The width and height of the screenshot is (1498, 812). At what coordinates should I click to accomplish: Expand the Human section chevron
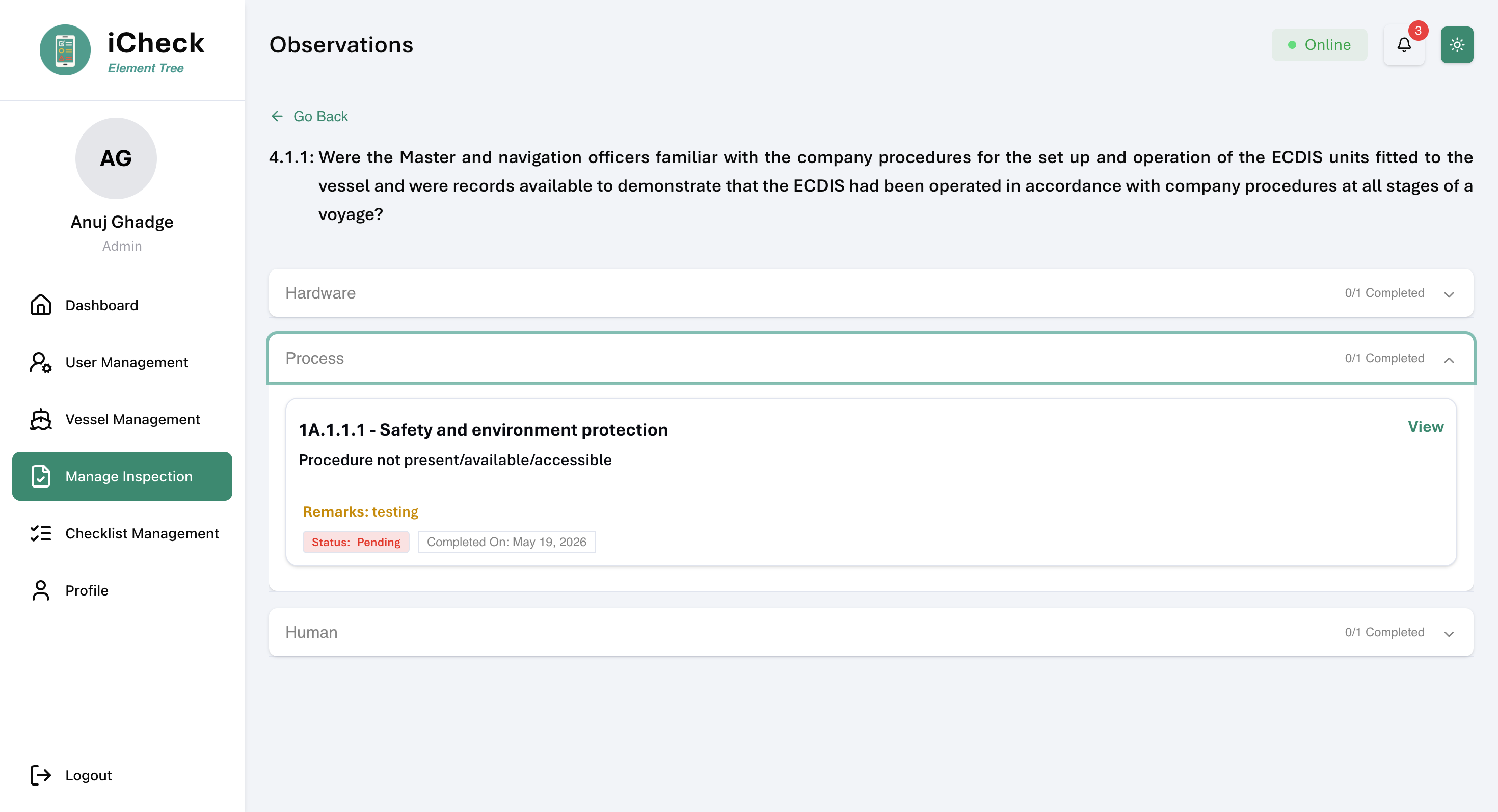pyautogui.click(x=1449, y=634)
